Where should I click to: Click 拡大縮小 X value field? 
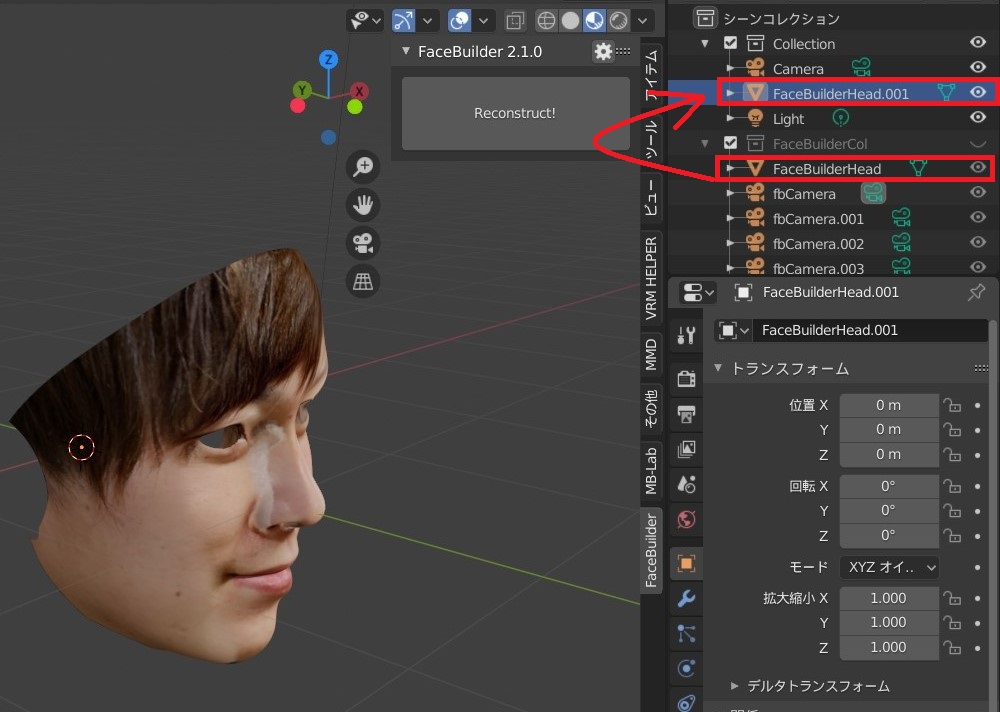[889, 598]
